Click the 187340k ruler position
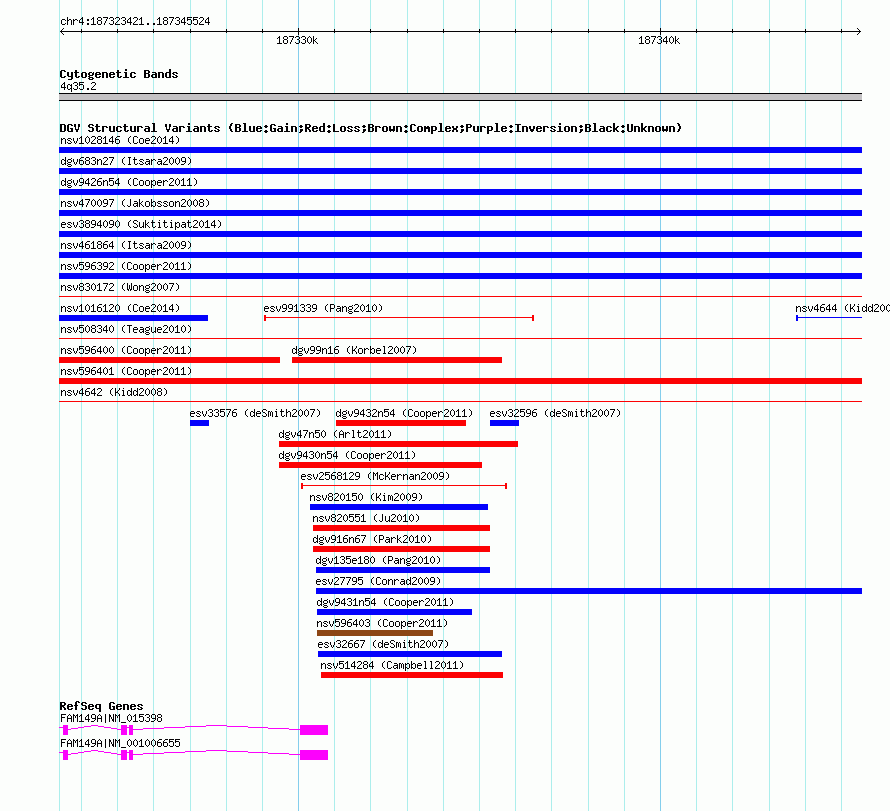Image resolution: width=890 pixels, height=811 pixels. [x=659, y=40]
